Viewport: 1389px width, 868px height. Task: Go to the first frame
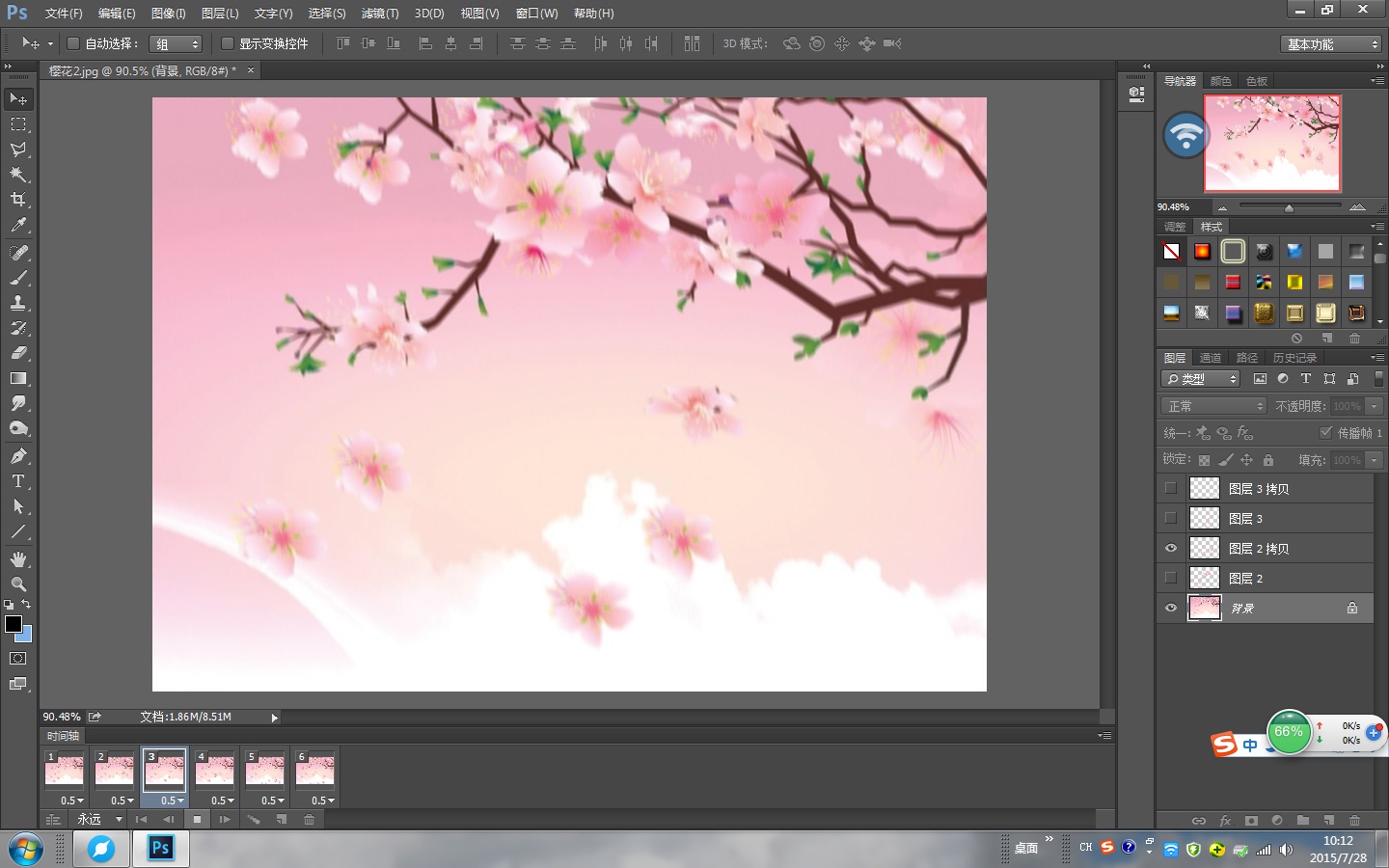pyautogui.click(x=141, y=820)
